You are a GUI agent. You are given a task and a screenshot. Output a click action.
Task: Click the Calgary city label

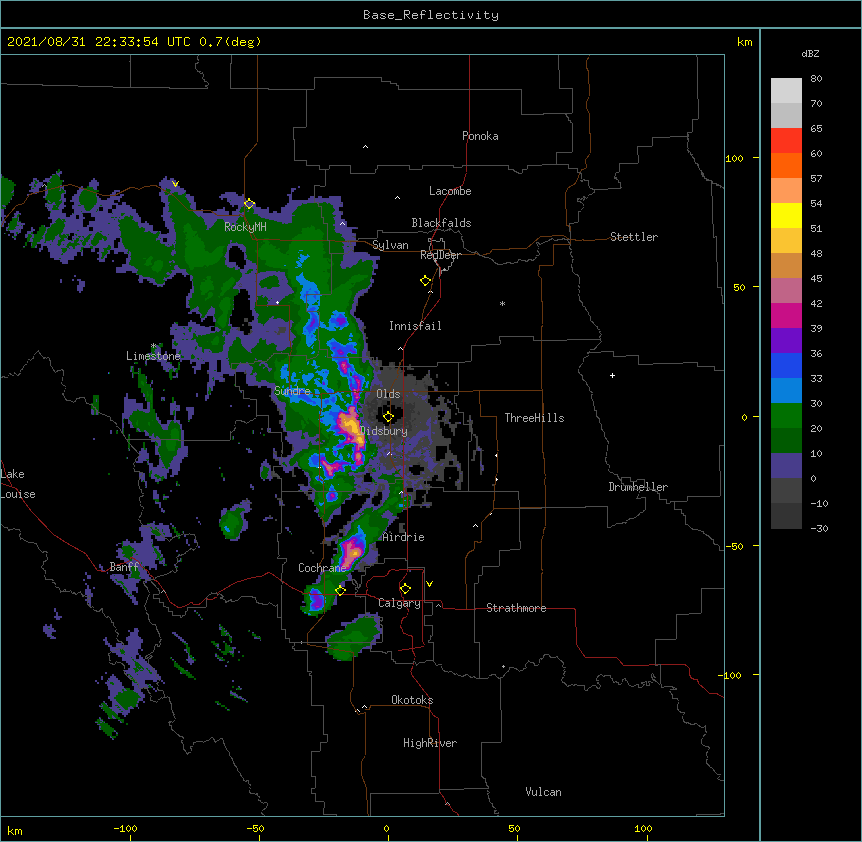coord(399,603)
